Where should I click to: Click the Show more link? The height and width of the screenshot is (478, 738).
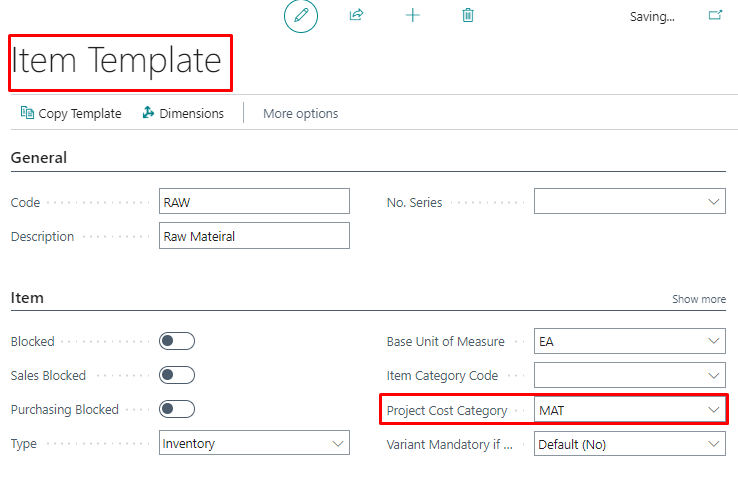[698, 299]
